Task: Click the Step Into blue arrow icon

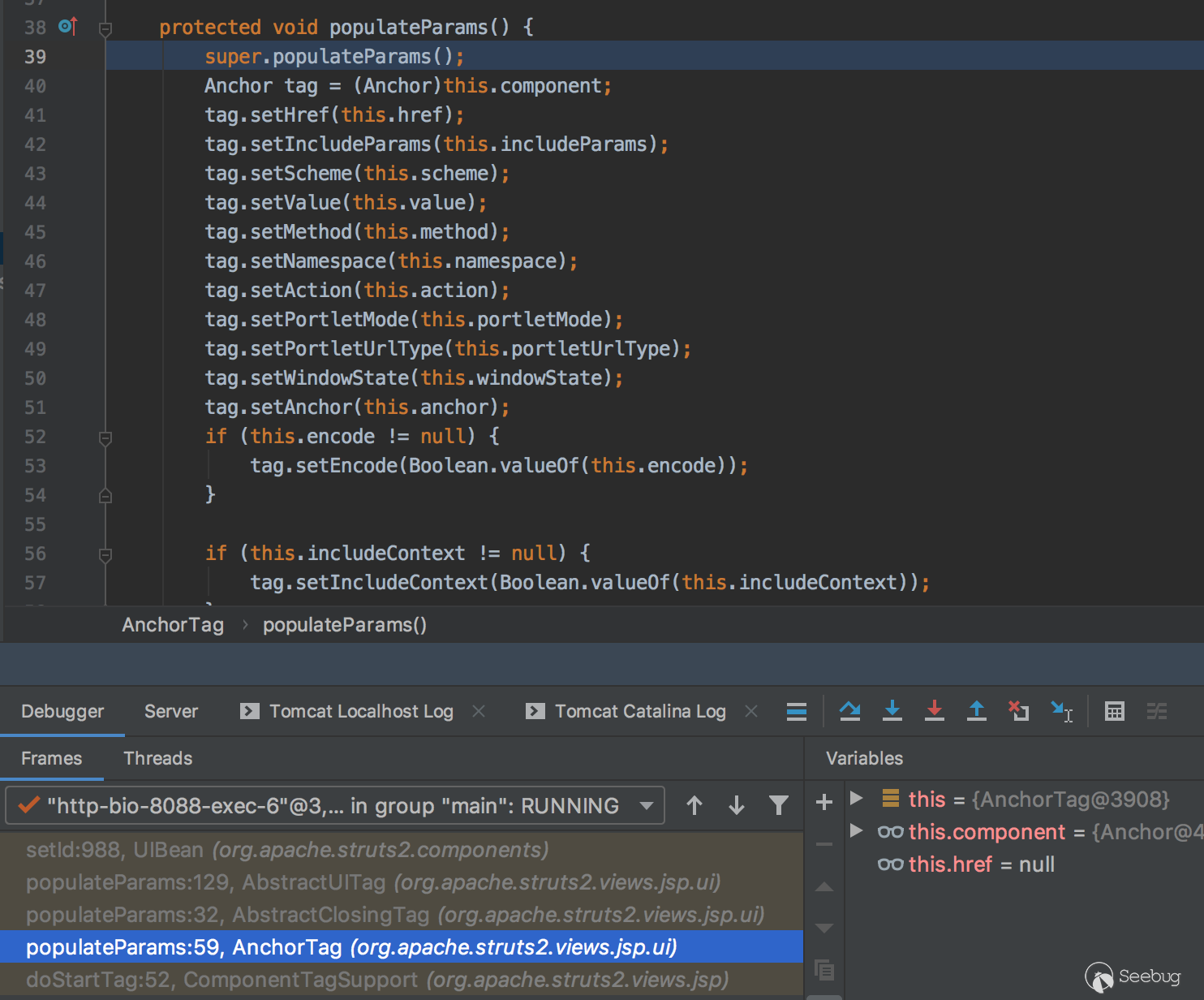Action: tap(892, 711)
